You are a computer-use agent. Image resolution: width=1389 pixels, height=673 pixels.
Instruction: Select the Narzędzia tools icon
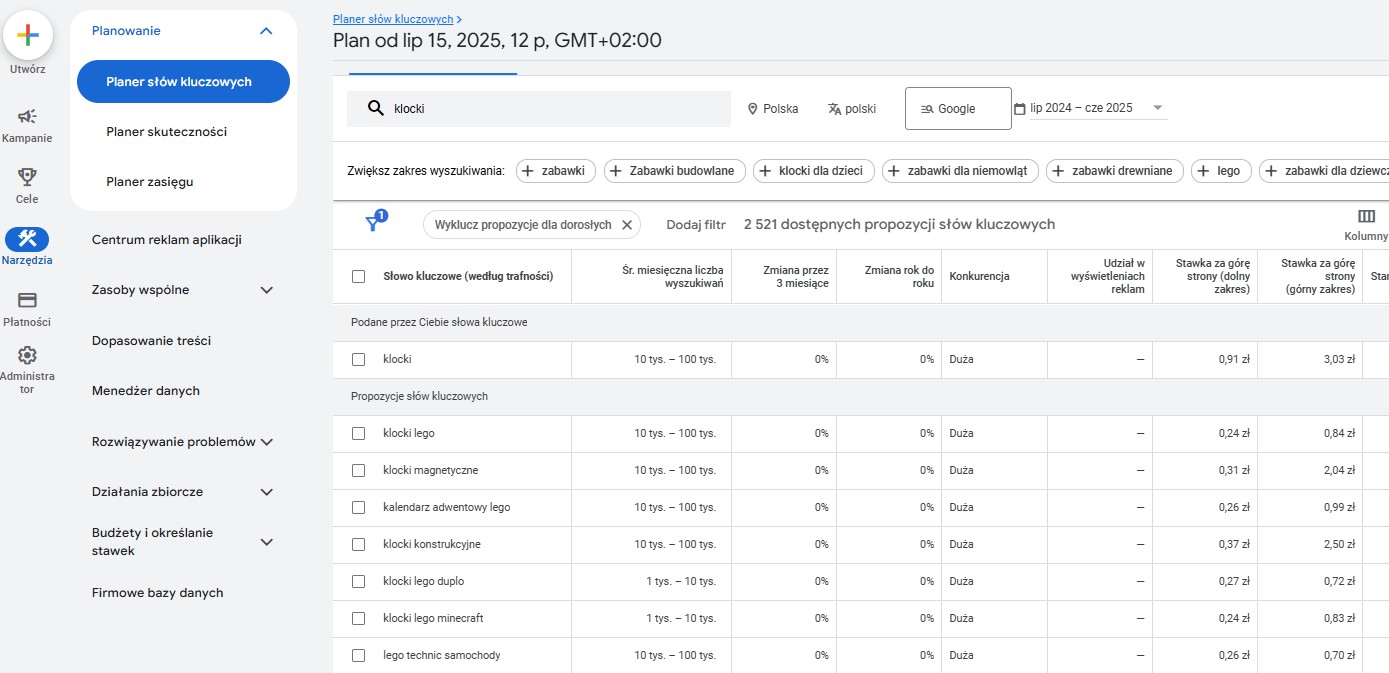pyautogui.click(x=27, y=238)
